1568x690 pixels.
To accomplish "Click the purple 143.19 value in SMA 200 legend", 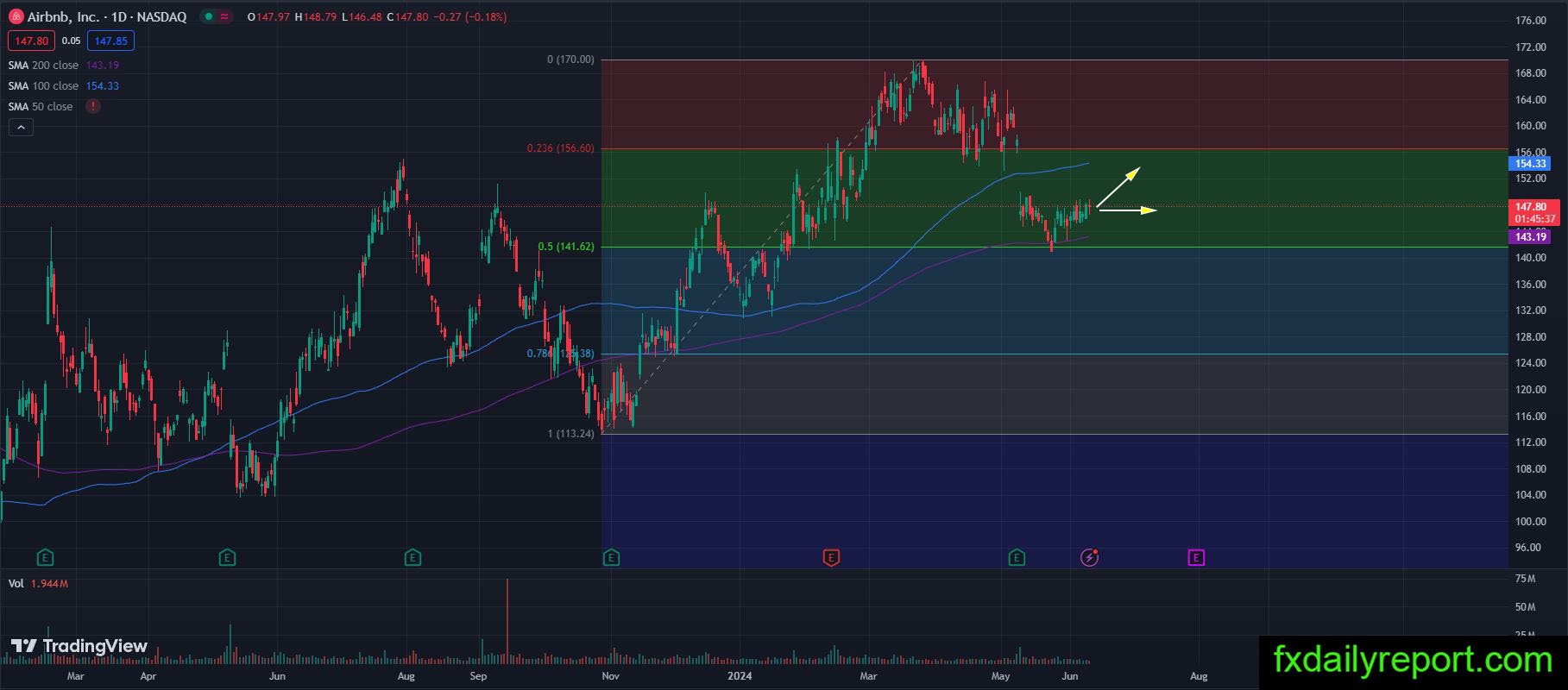I will [103, 66].
